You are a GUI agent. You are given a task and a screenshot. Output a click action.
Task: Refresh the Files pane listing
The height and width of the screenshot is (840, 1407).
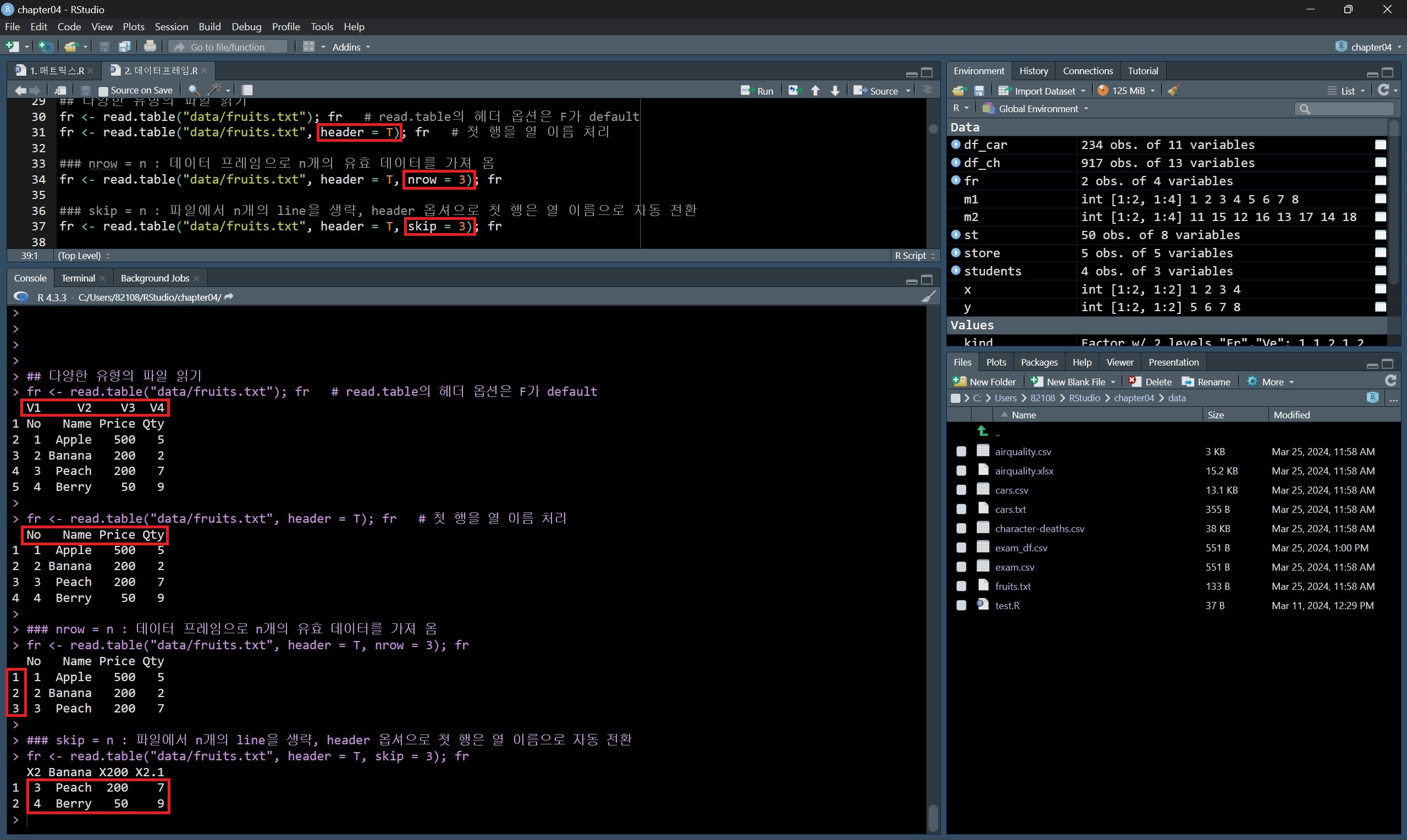point(1390,381)
